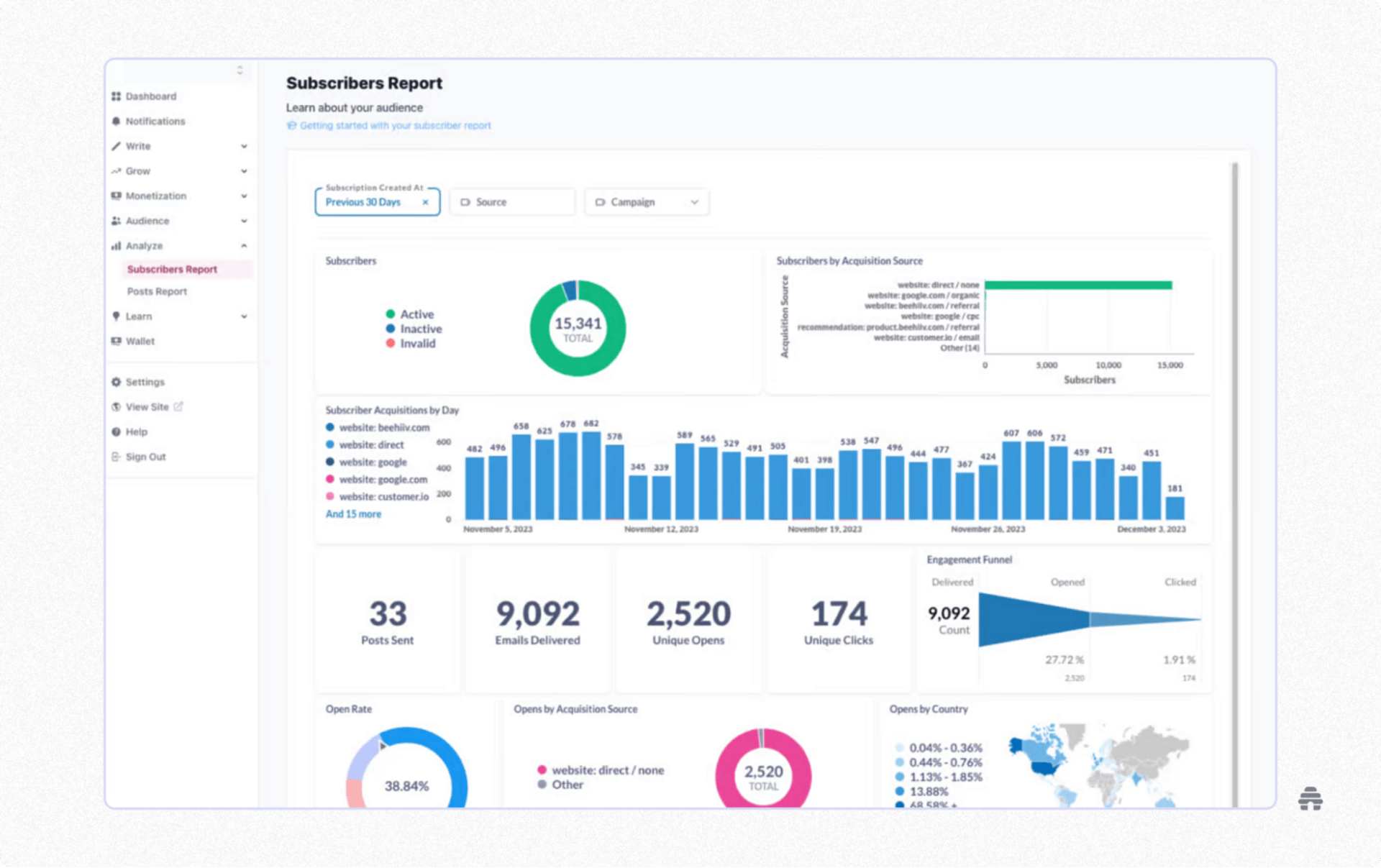This screenshot has height=868, width=1381.
Task: Open the getting started guide link
Action: [396, 125]
